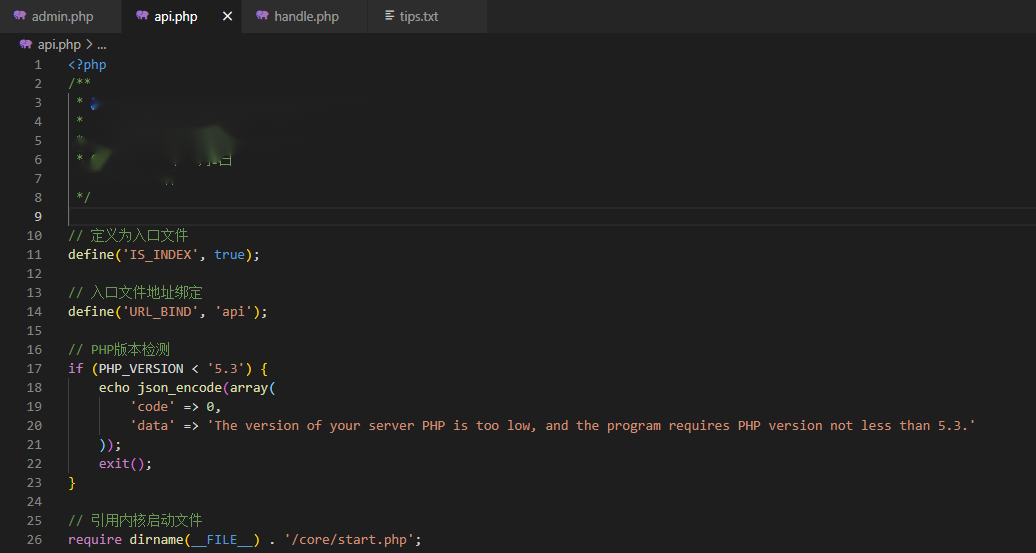This screenshot has height=553, width=1036.
Task: Click the require keyword on line 26
Action: (95, 540)
